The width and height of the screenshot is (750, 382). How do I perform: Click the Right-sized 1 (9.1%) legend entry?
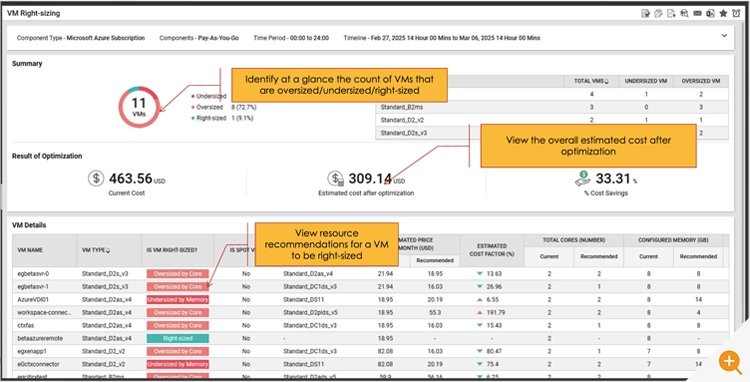(x=222, y=118)
